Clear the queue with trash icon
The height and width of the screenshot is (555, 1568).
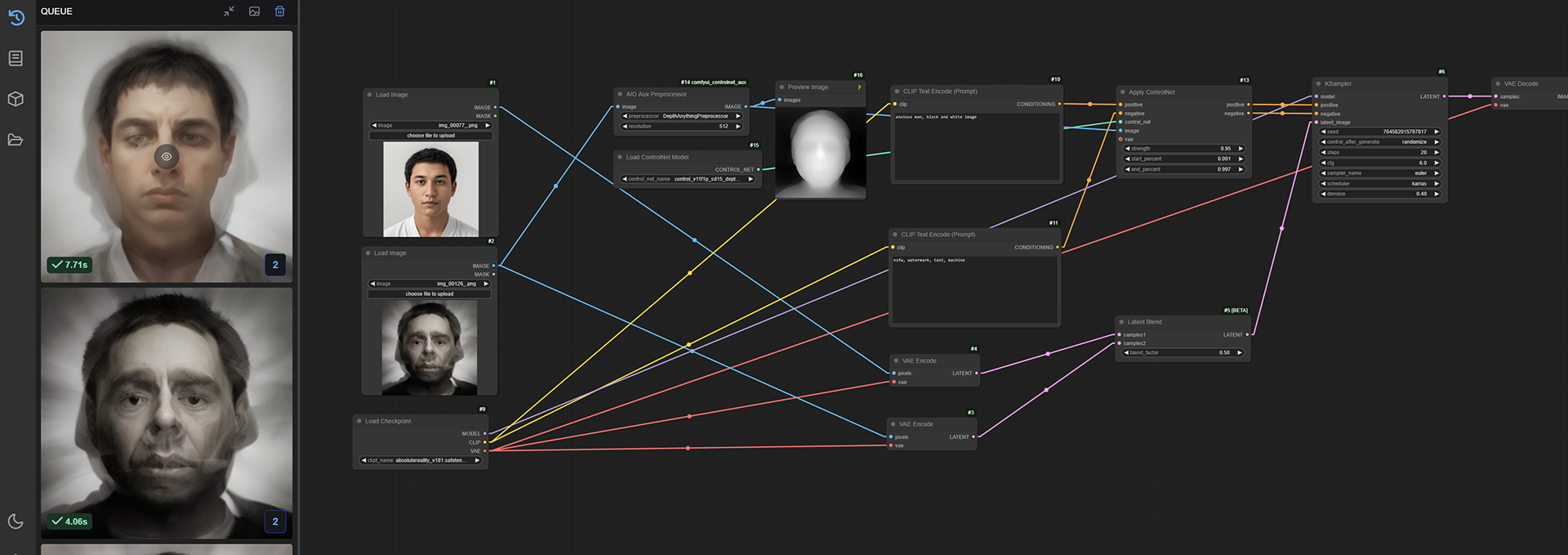tap(280, 11)
